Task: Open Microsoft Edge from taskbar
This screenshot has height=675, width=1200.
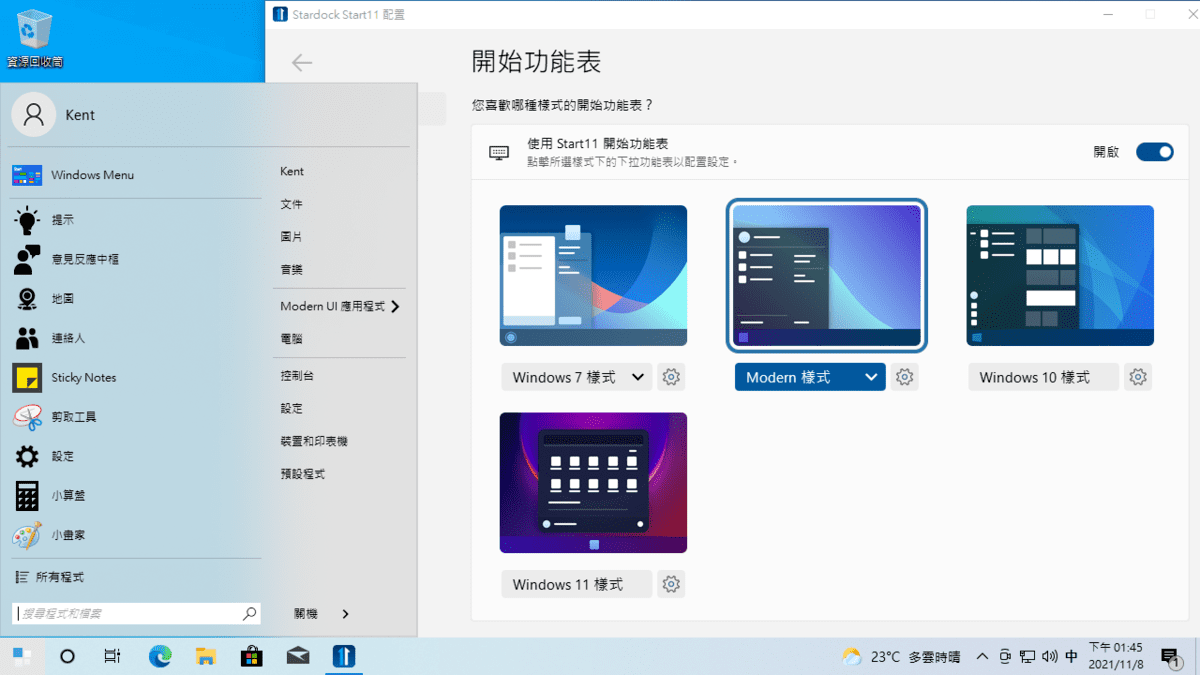Action: [160, 656]
